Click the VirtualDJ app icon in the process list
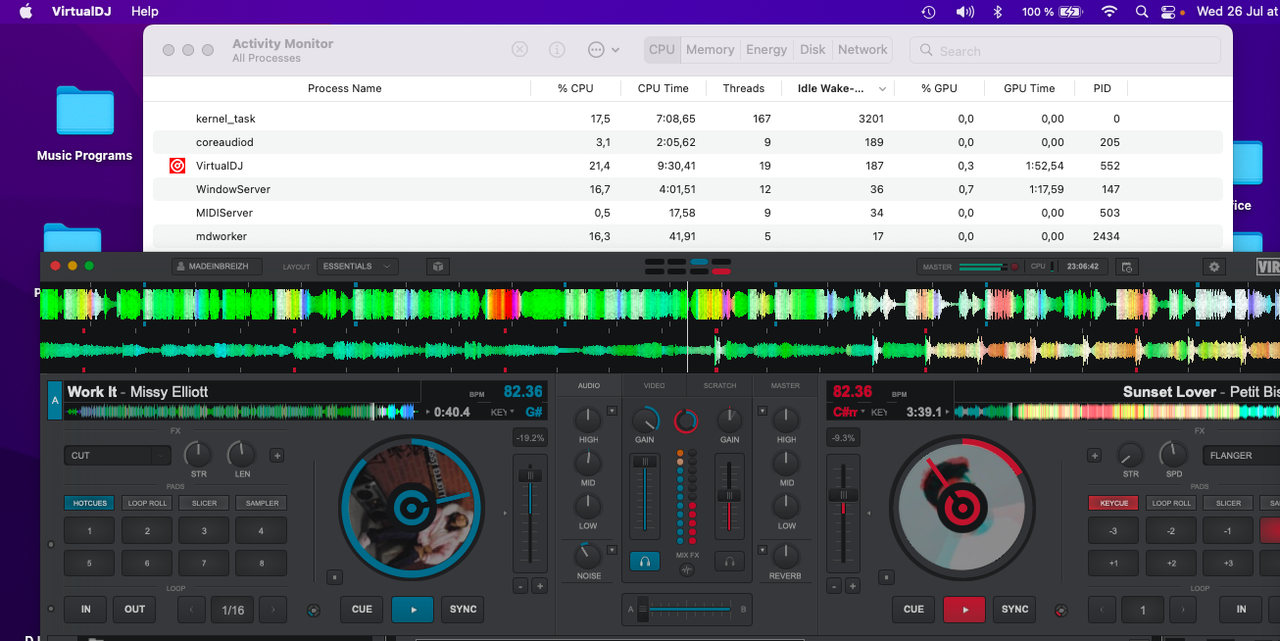1280x641 pixels. tap(177, 166)
